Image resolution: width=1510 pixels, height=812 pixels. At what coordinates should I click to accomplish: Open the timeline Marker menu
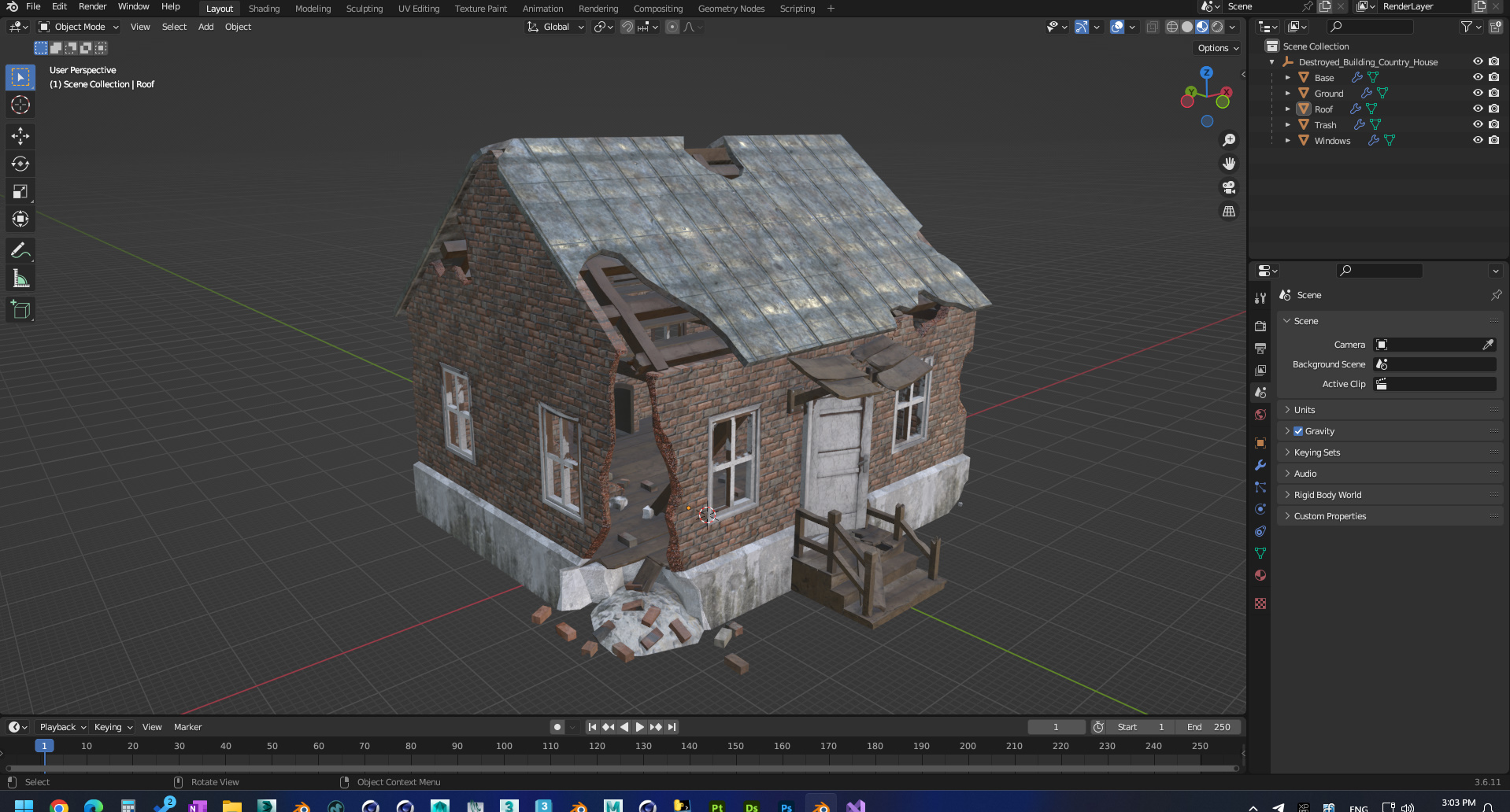pyautogui.click(x=187, y=727)
